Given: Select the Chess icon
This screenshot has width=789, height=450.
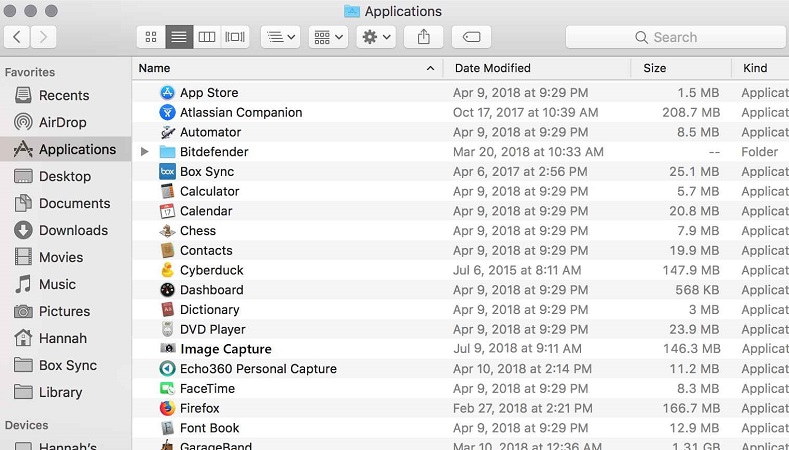Looking at the screenshot, I should 167,231.
